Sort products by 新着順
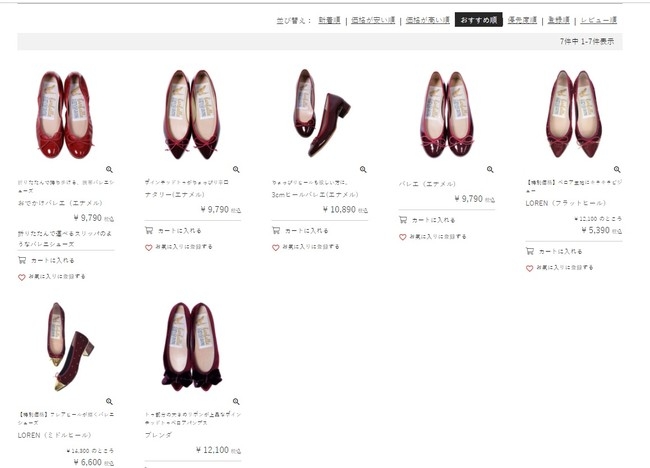 [x=328, y=20]
